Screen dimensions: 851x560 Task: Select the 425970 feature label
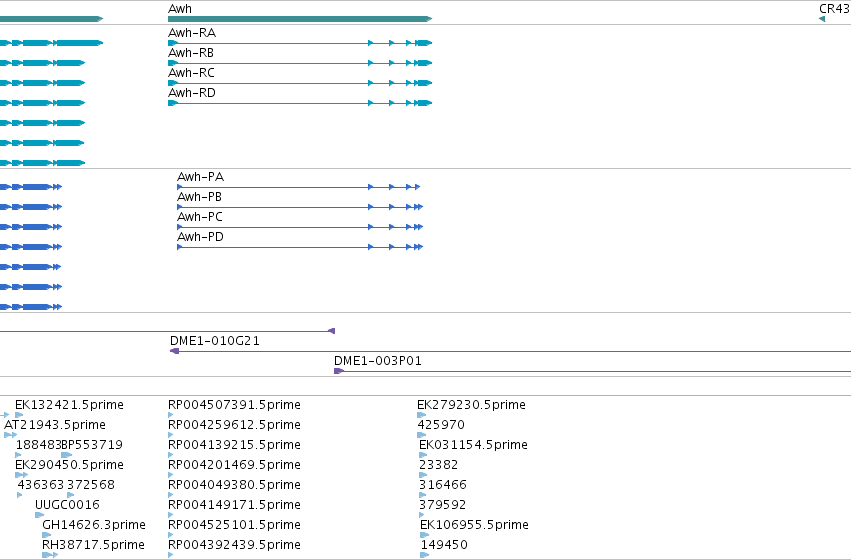point(441,425)
